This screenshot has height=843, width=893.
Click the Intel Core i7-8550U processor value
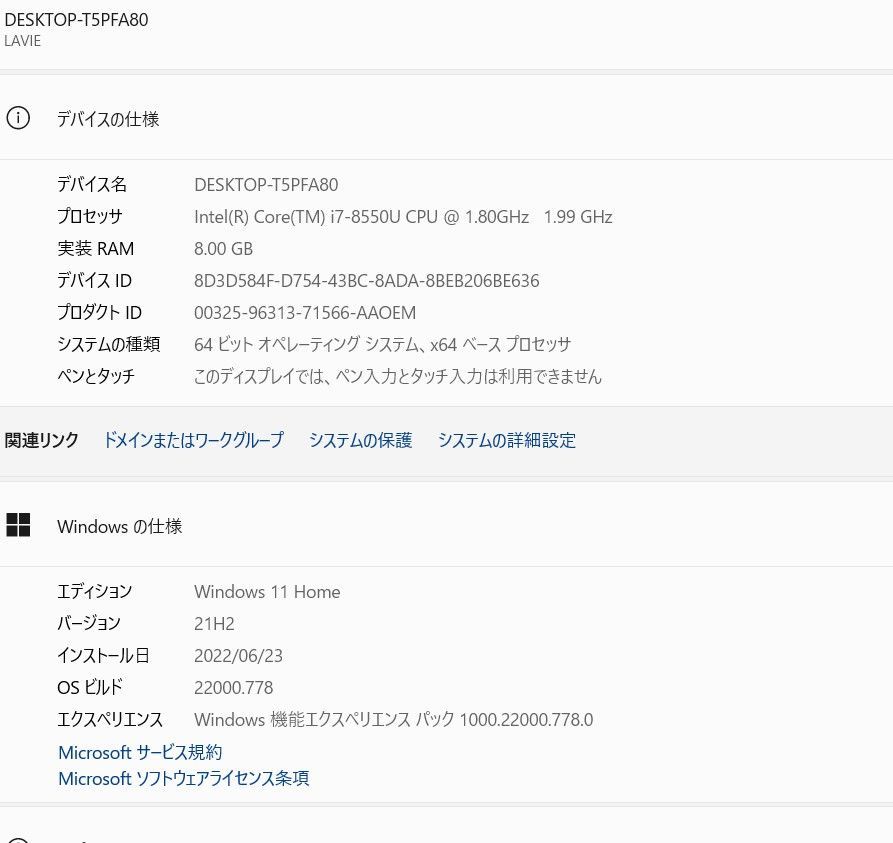[x=403, y=216]
